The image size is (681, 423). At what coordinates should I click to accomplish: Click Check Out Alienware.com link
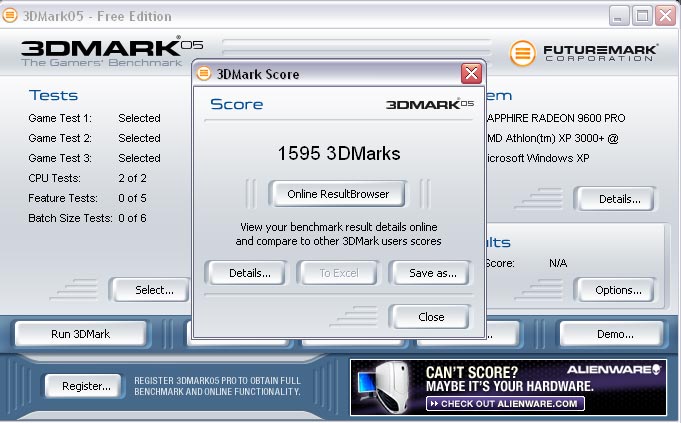coord(505,403)
